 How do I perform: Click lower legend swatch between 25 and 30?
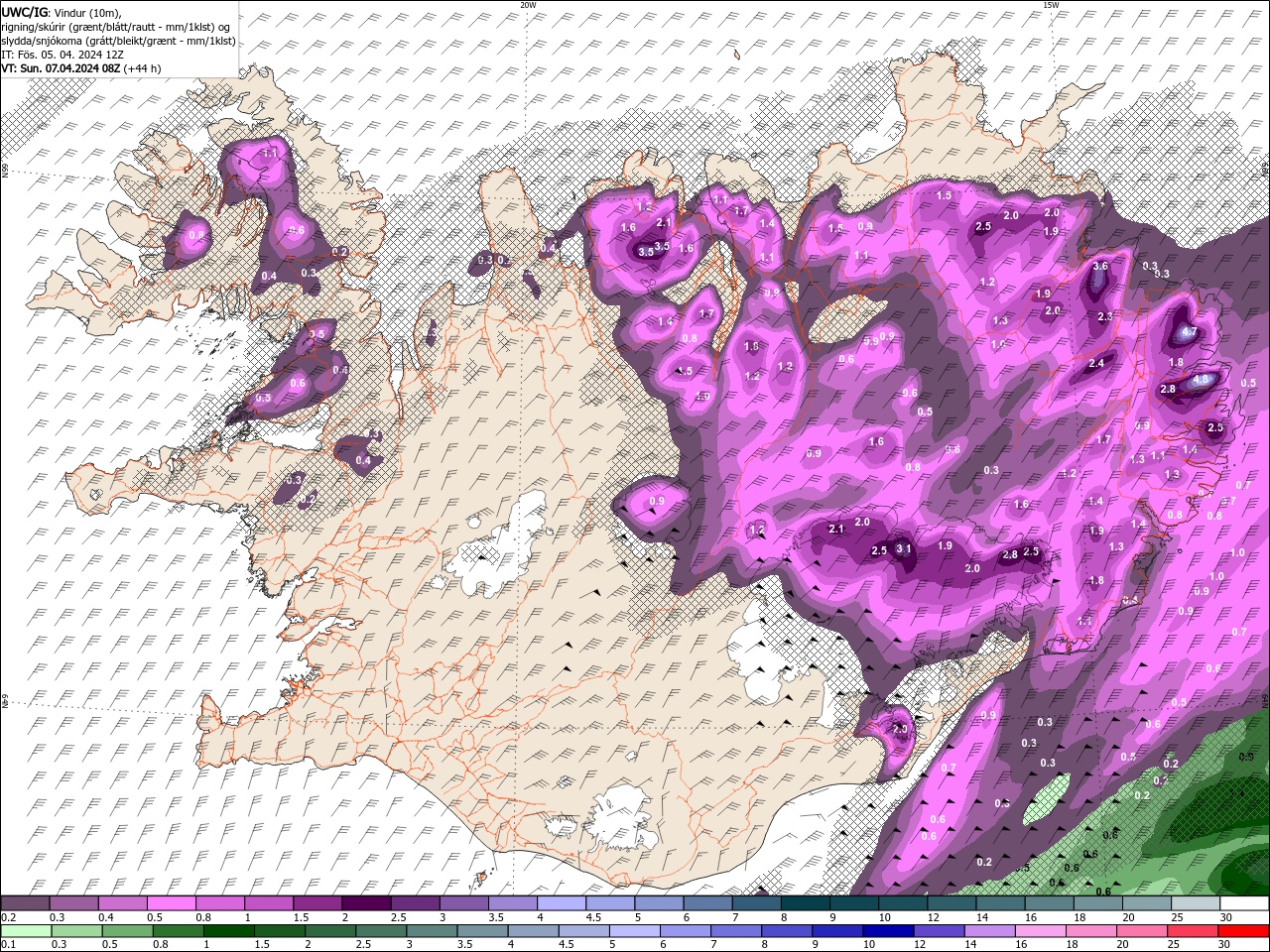point(1194,930)
